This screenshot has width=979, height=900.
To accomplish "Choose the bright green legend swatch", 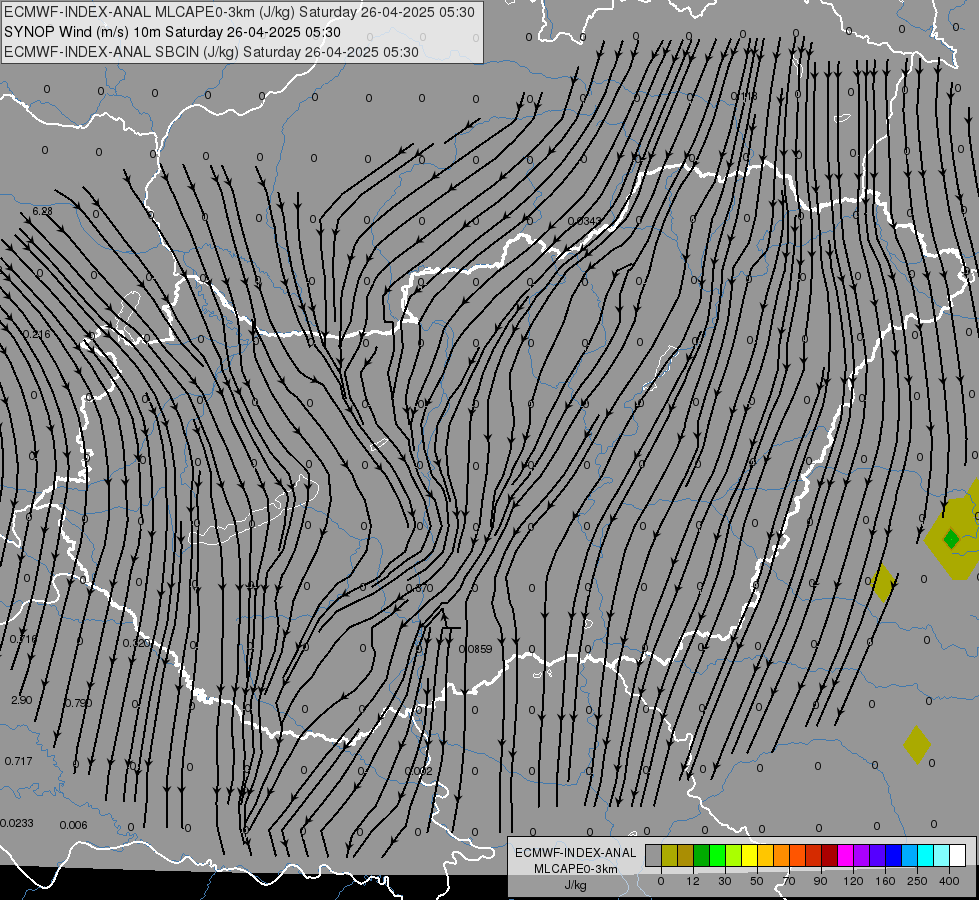I will click(718, 855).
